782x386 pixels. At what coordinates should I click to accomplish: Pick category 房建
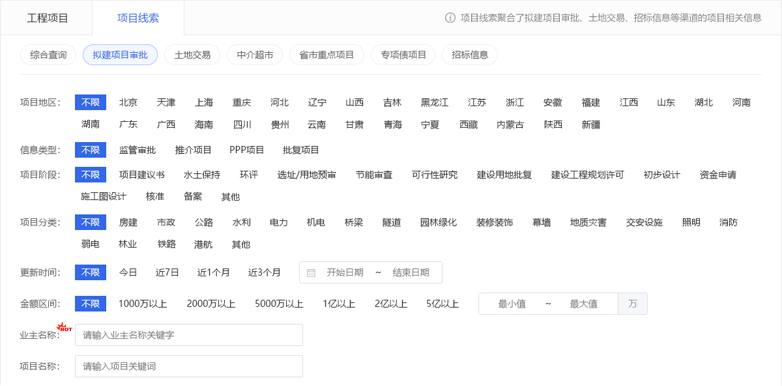click(128, 222)
